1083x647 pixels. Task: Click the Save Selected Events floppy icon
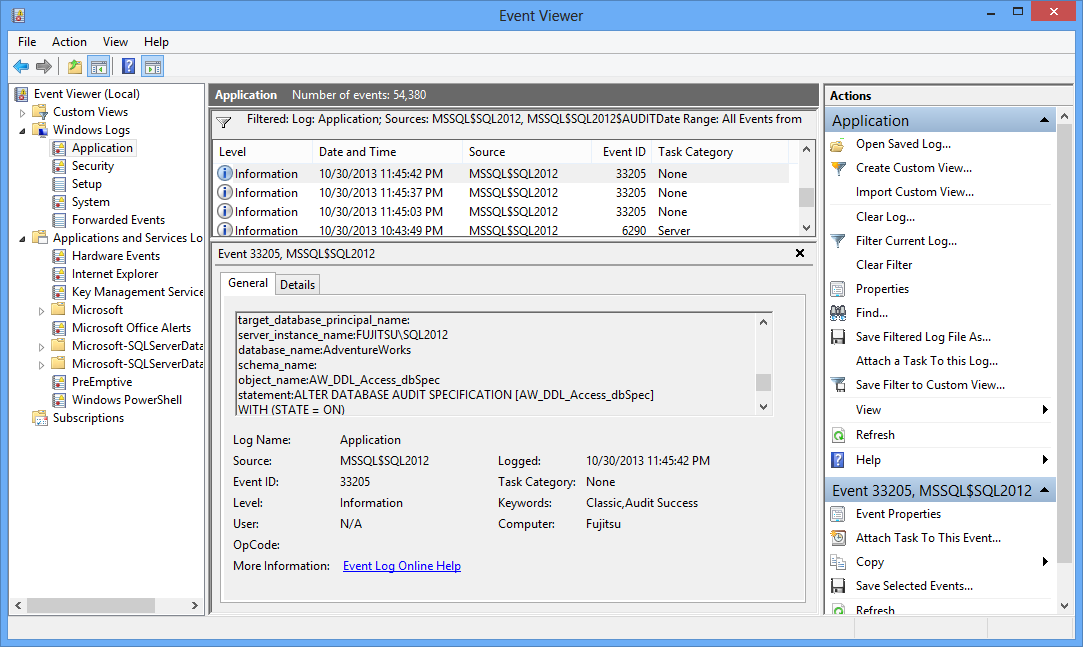click(x=838, y=586)
